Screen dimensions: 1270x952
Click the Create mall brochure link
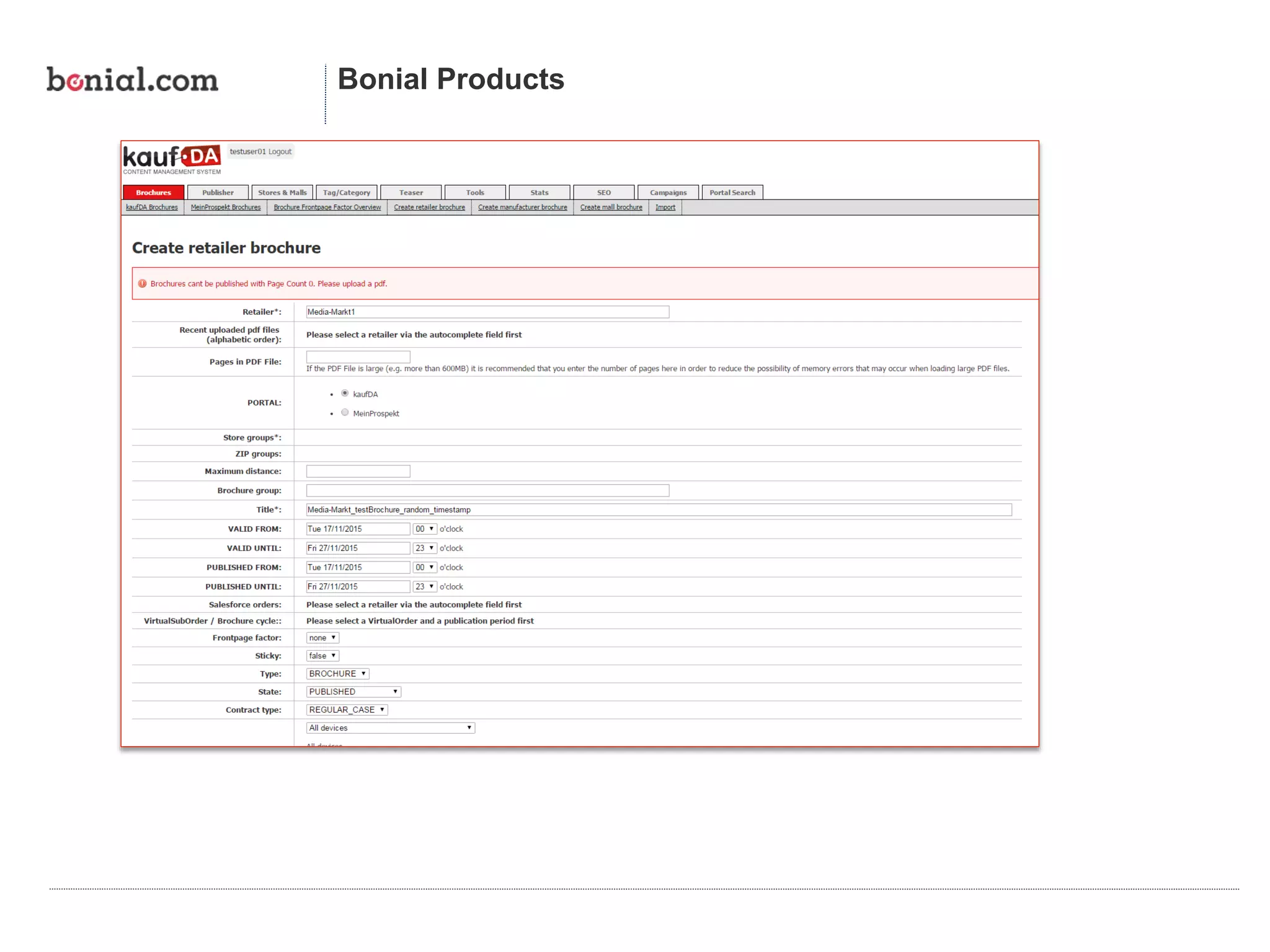(x=611, y=207)
